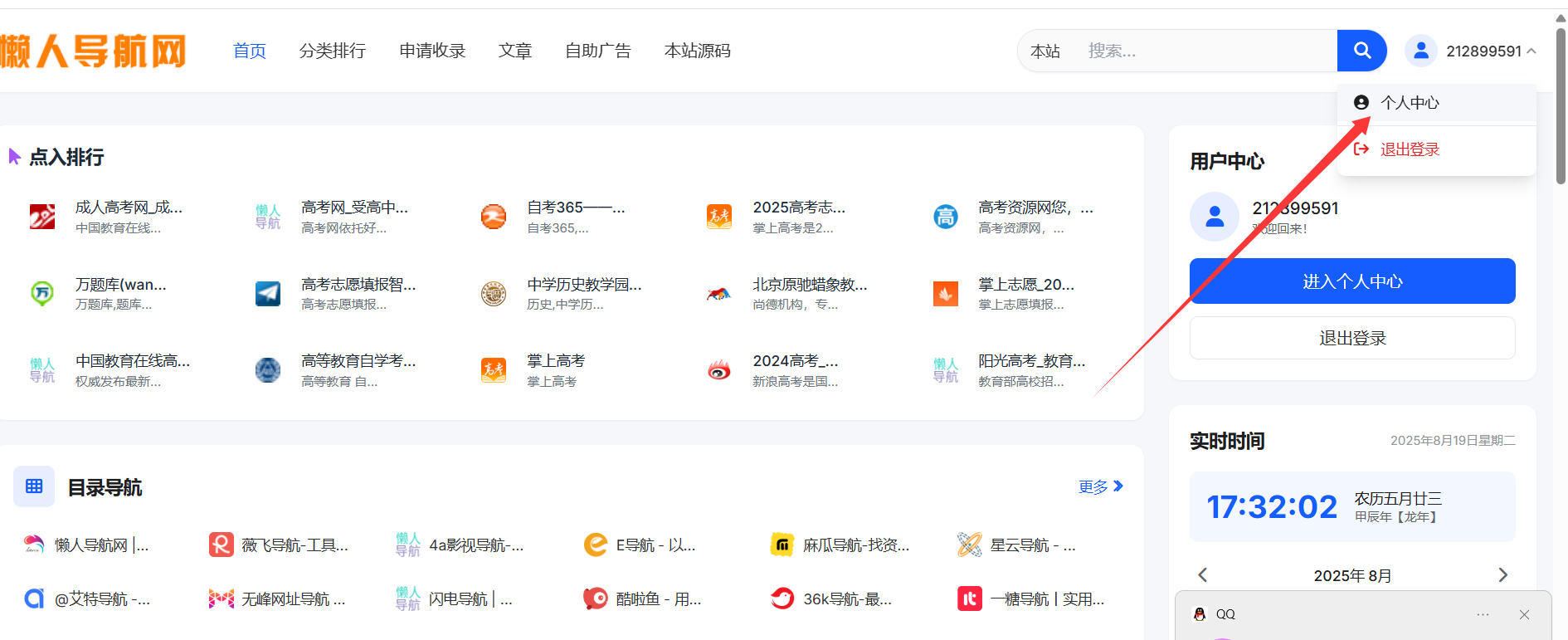The image size is (1568, 640).
Task: Click the 退出登录 button in 用户中心
Action: click(x=1352, y=338)
